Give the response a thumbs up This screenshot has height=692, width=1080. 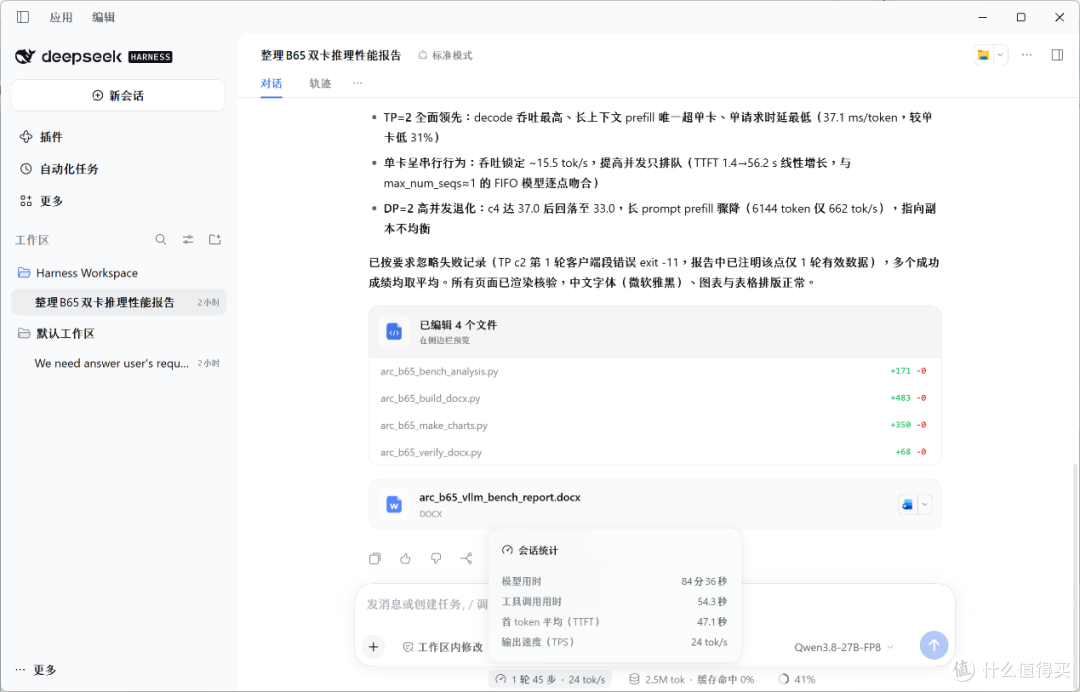405,558
